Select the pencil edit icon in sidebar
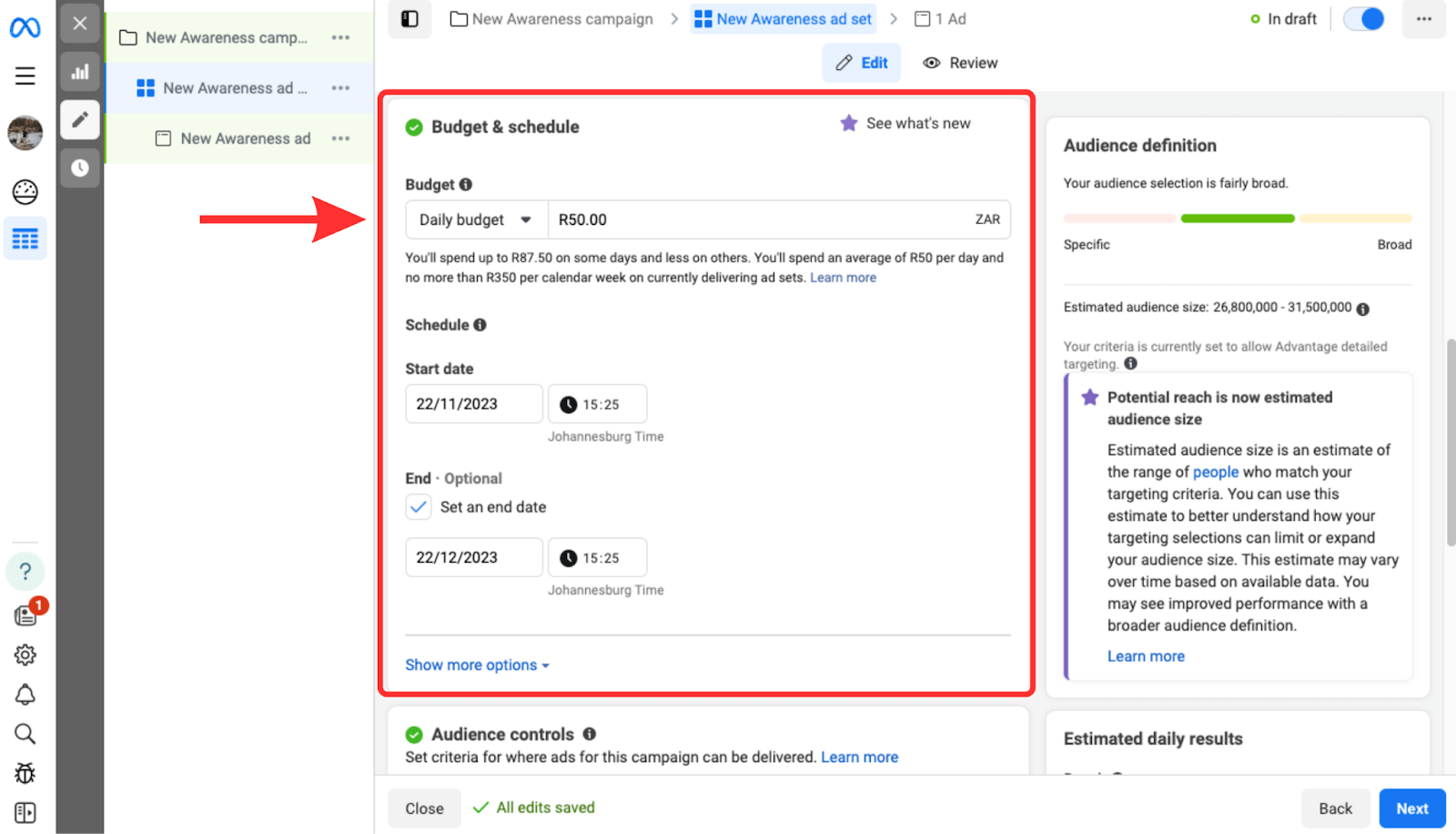The image size is (1456, 834). [80, 119]
